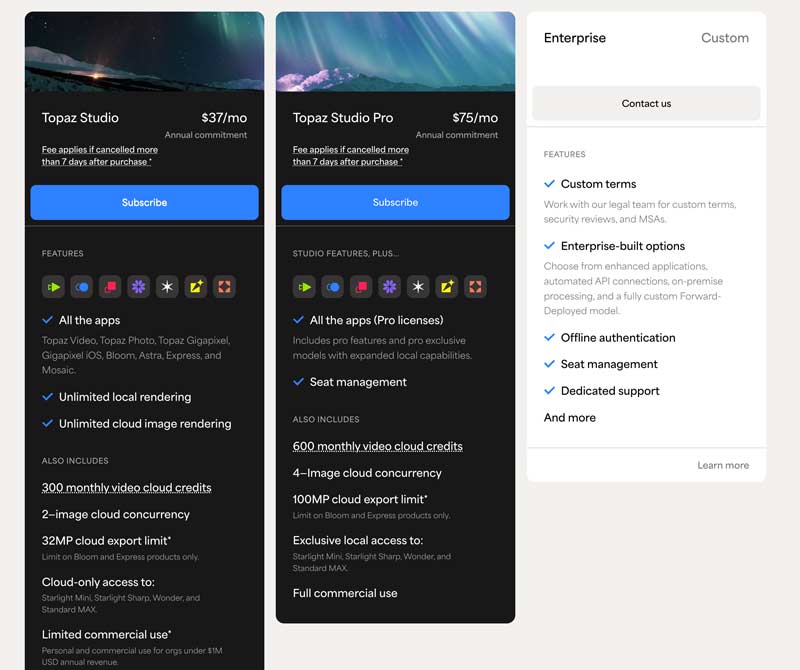The image size is (800, 670).
Task: Open the 300 monthly video cloud credits link
Action: [127, 488]
